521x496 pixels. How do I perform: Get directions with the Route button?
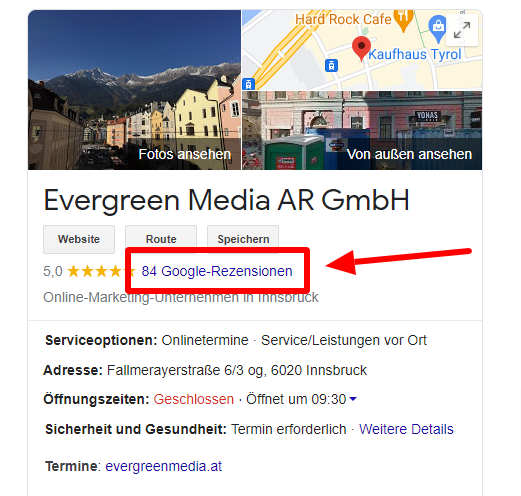pos(161,239)
